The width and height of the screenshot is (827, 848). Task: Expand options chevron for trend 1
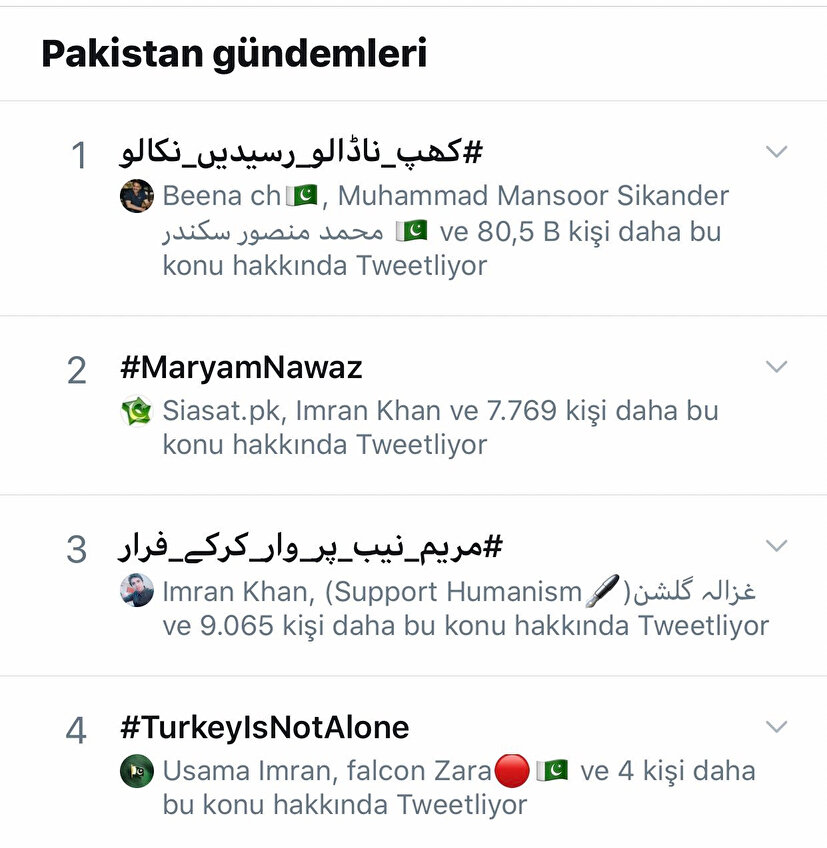[x=776, y=152]
